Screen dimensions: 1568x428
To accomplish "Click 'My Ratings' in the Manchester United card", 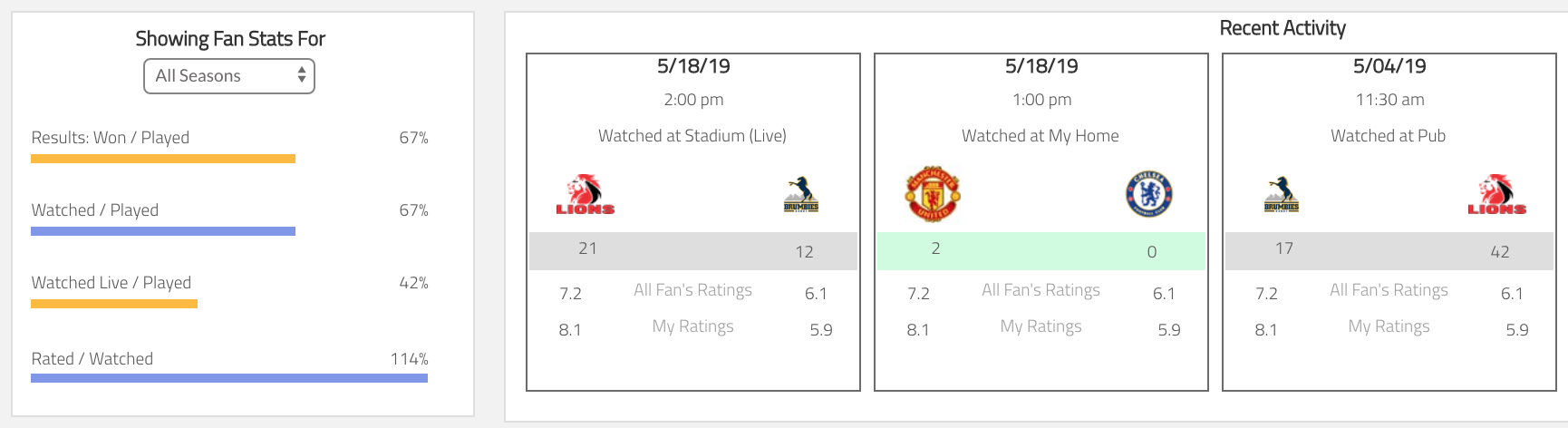I will pos(1040,326).
